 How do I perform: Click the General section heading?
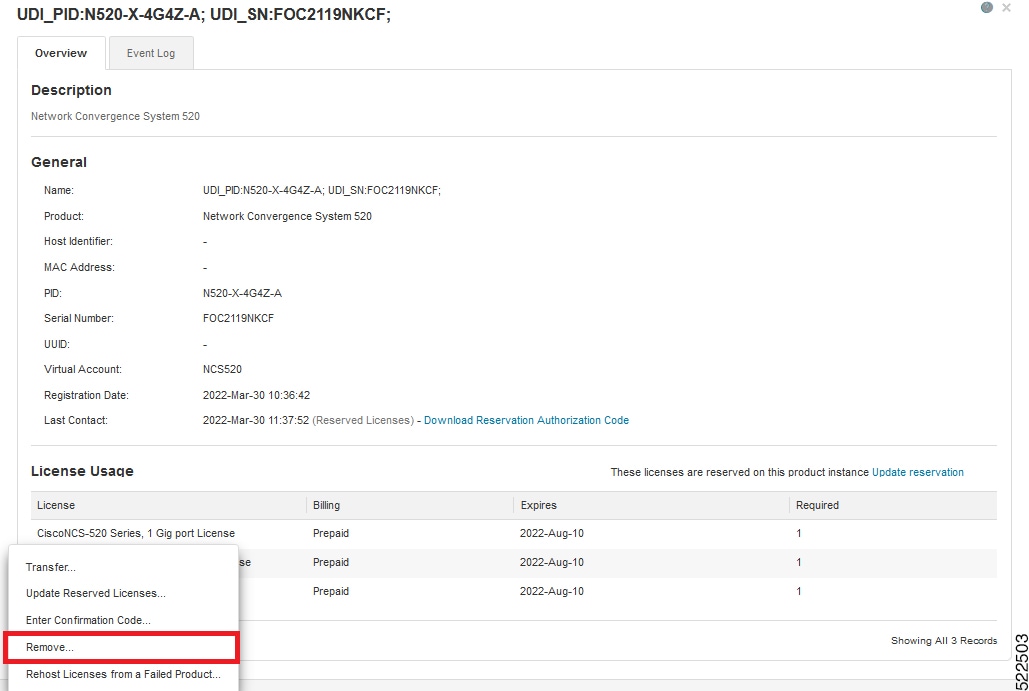pos(59,162)
